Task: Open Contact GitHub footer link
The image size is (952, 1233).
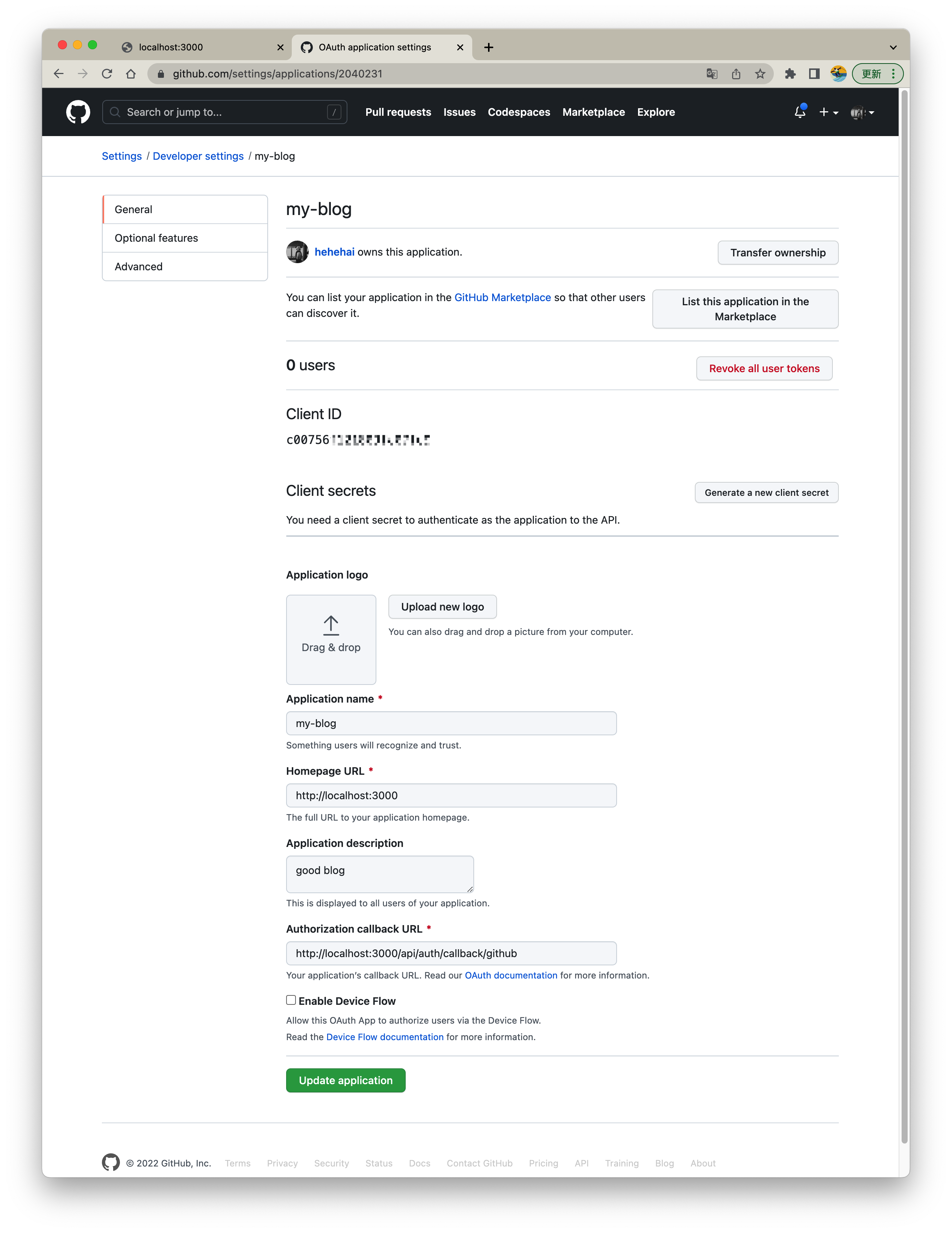Action: pos(479,1163)
